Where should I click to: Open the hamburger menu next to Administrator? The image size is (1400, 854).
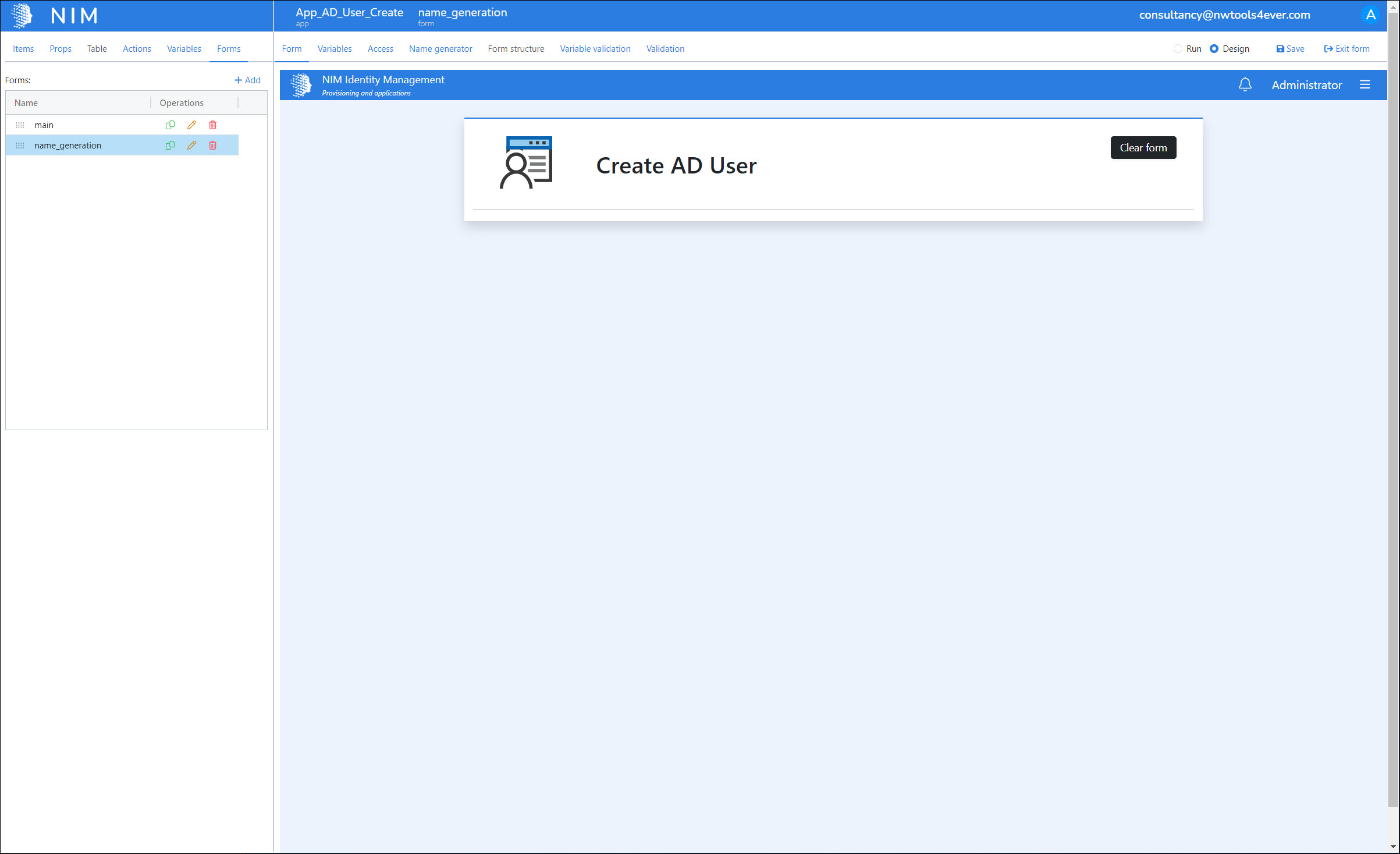pyautogui.click(x=1365, y=85)
